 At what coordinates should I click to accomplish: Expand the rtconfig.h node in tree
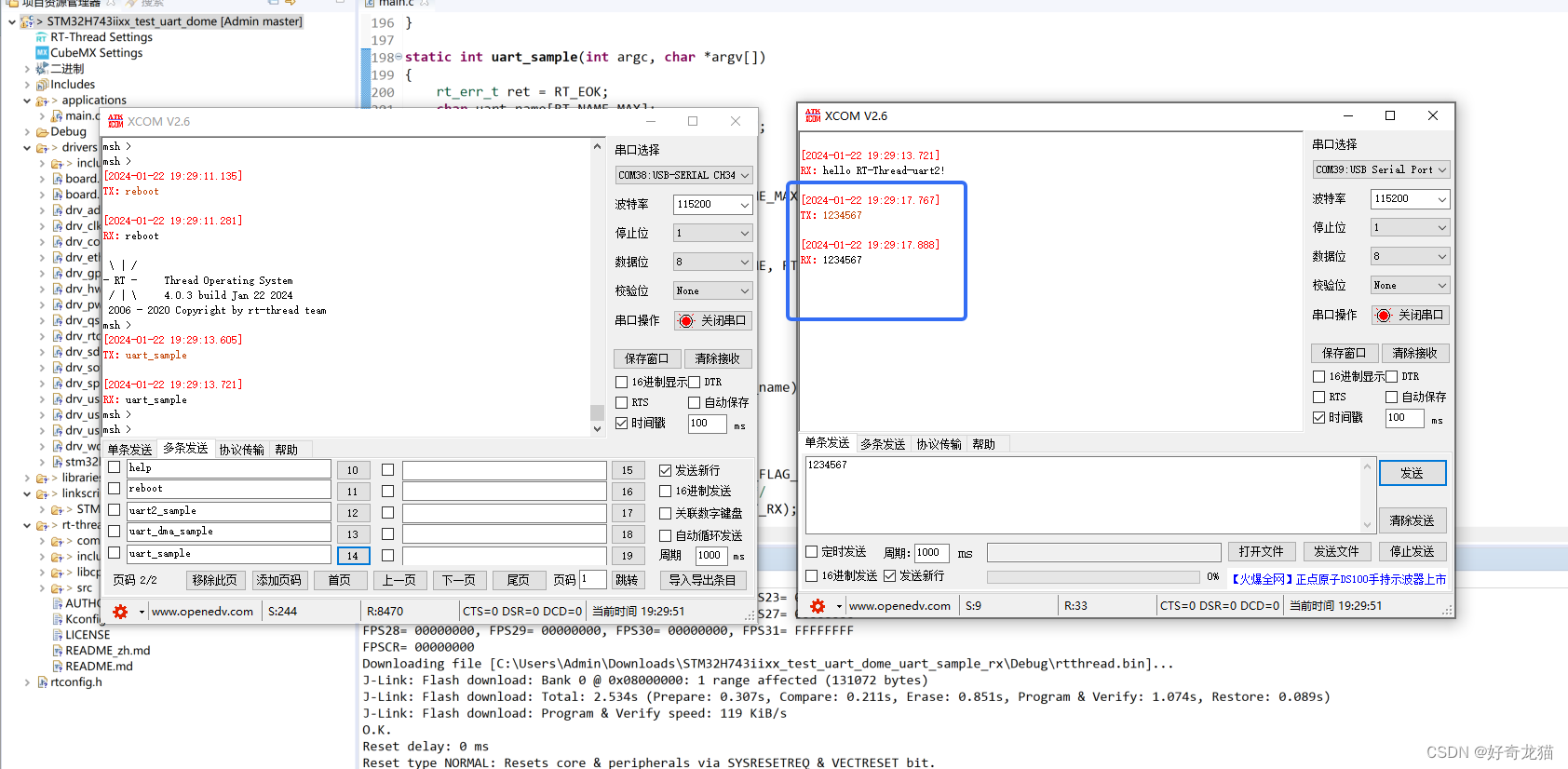27,682
